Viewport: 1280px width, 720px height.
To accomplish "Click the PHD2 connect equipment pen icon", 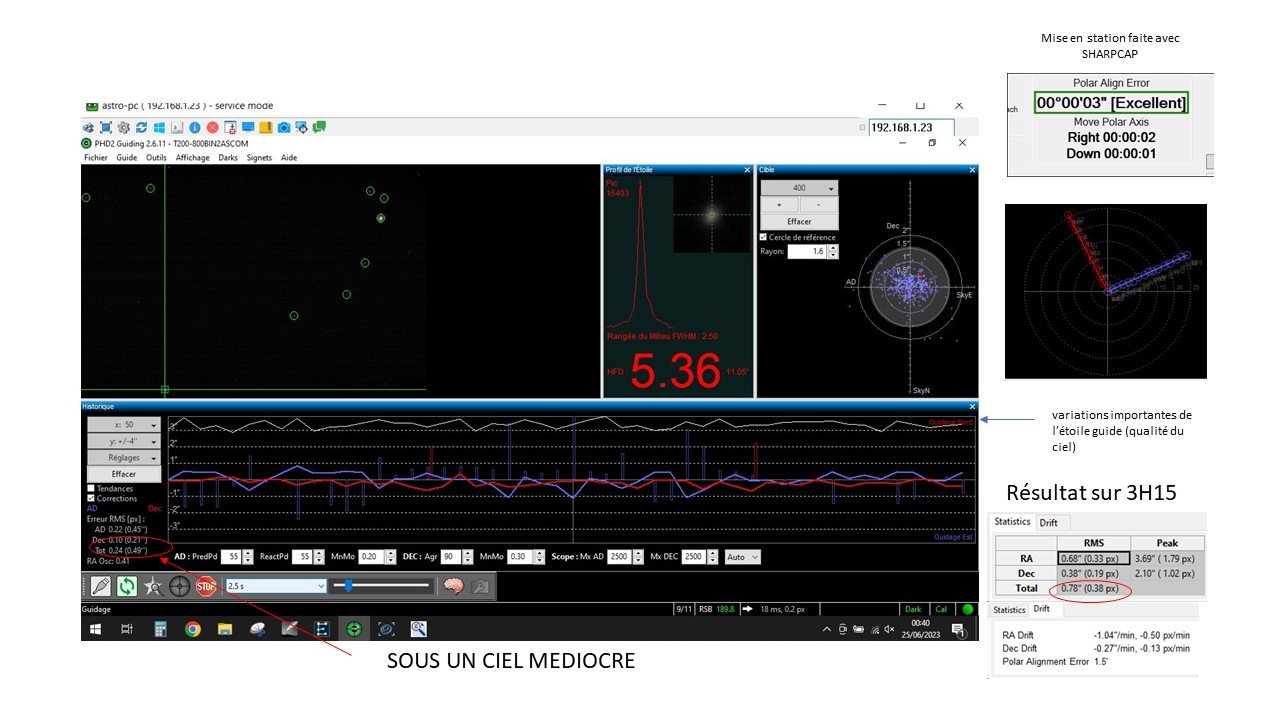I will point(100,586).
